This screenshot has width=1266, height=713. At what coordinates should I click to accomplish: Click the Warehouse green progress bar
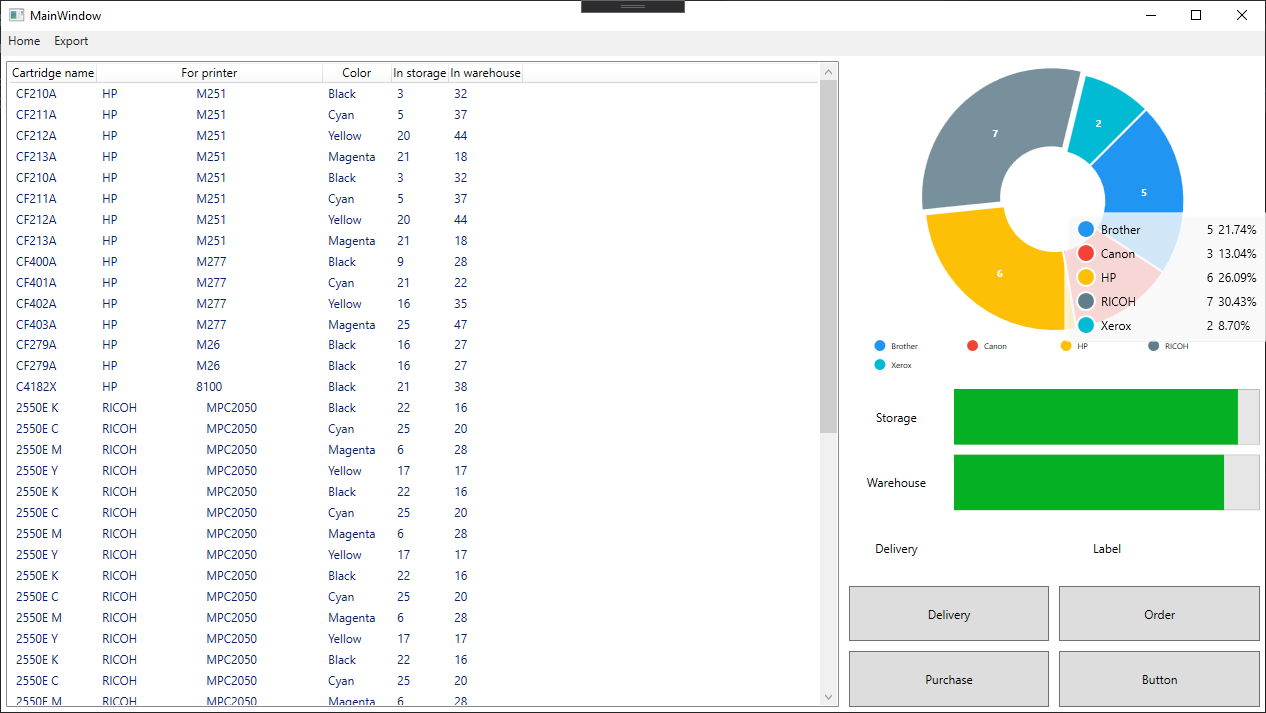[1089, 482]
